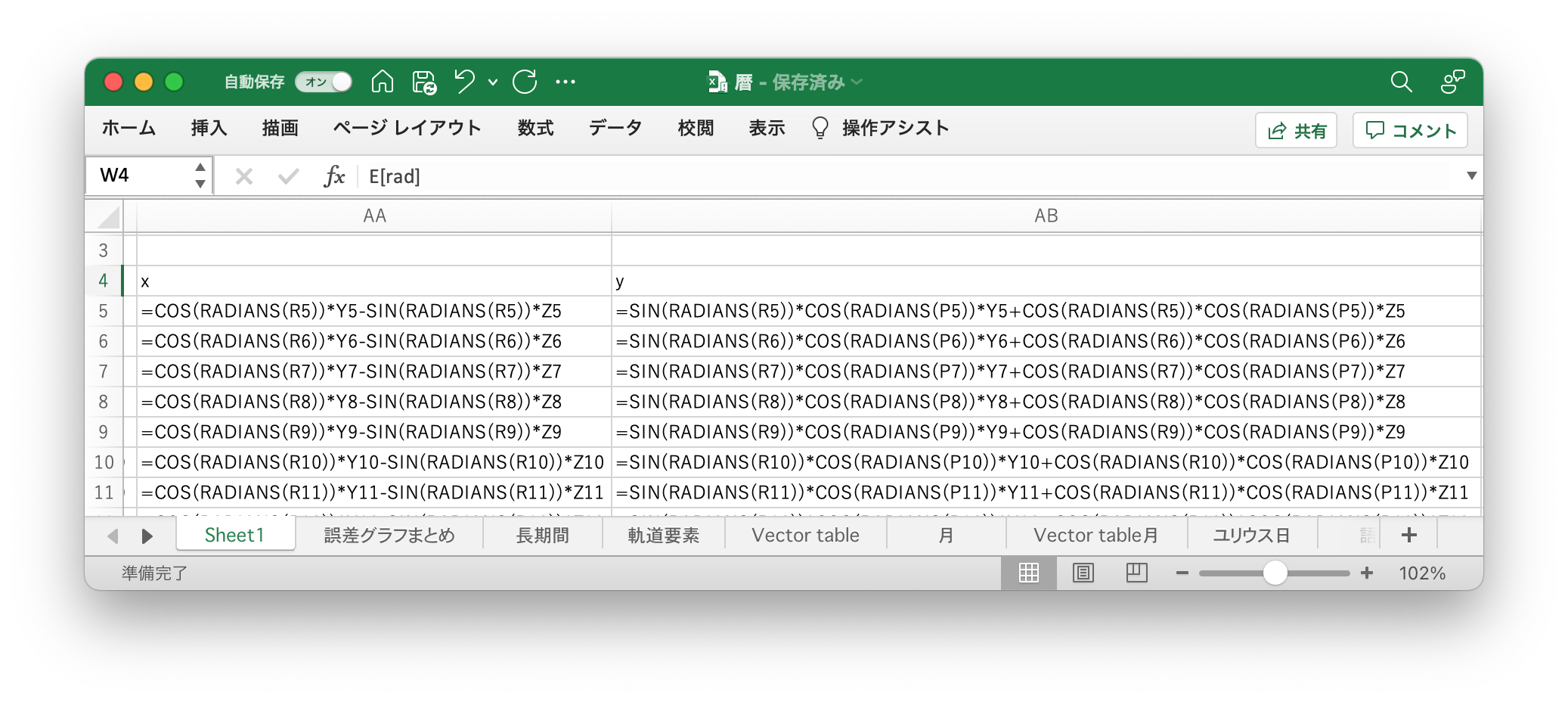Click cell AA11 formula with R11
Image resolution: width=1568 pixels, height=702 pixels.
tap(374, 492)
